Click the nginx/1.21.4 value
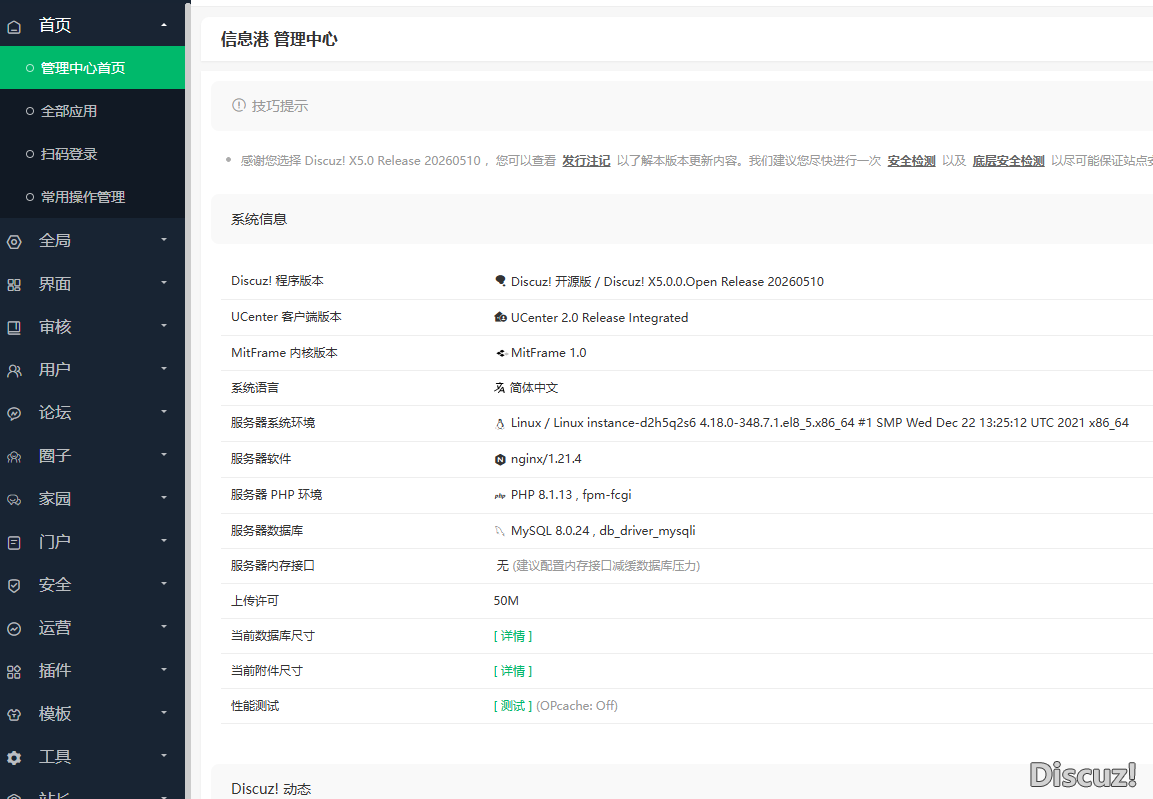Image resolution: width=1153 pixels, height=799 pixels. point(546,459)
